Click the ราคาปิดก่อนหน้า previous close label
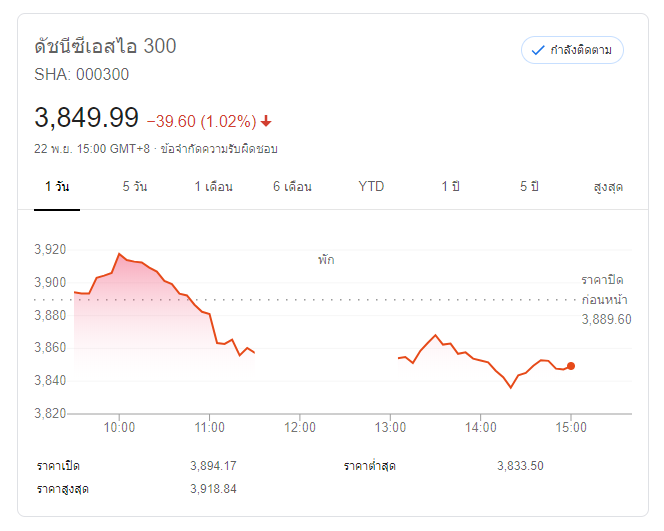The width and height of the screenshot is (664, 531). (x=606, y=289)
